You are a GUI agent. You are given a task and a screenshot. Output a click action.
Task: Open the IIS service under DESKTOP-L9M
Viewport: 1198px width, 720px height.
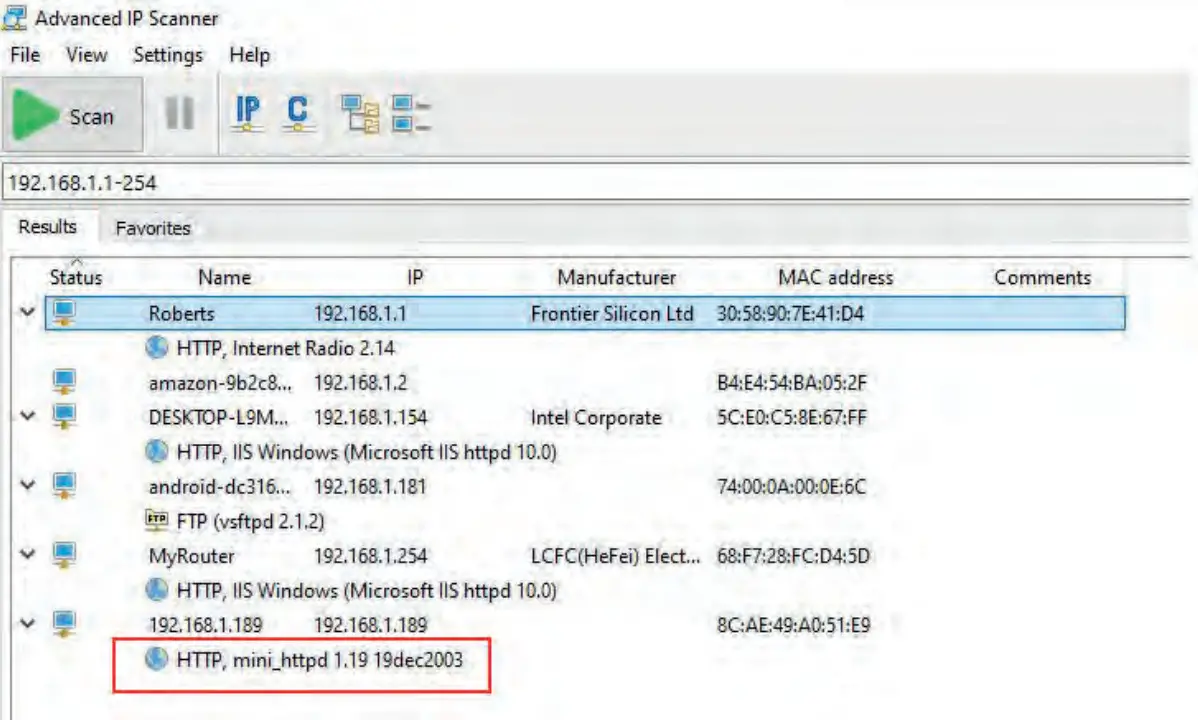(x=366, y=452)
